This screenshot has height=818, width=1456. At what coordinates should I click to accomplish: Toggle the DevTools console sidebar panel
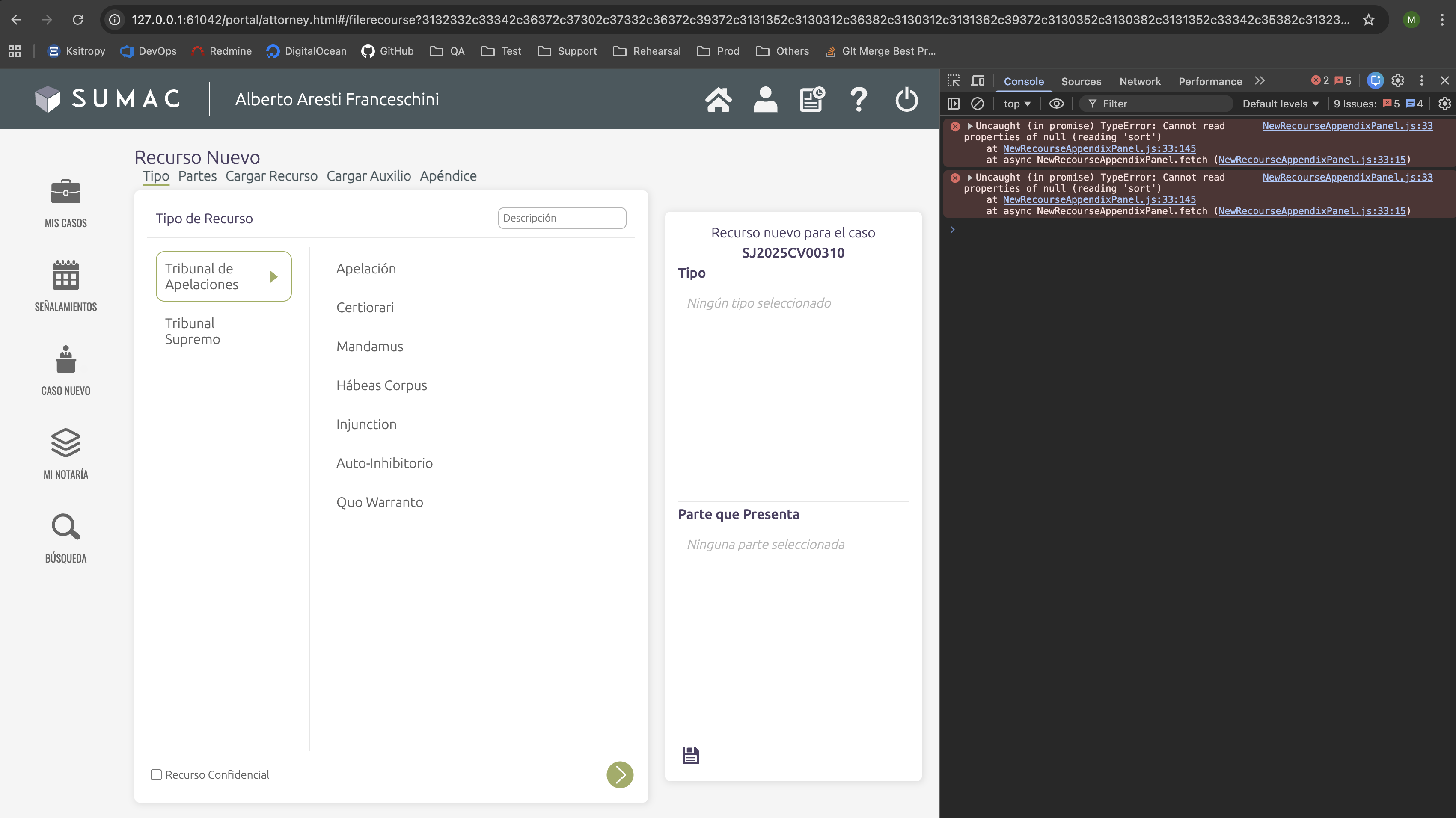[x=954, y=104]
